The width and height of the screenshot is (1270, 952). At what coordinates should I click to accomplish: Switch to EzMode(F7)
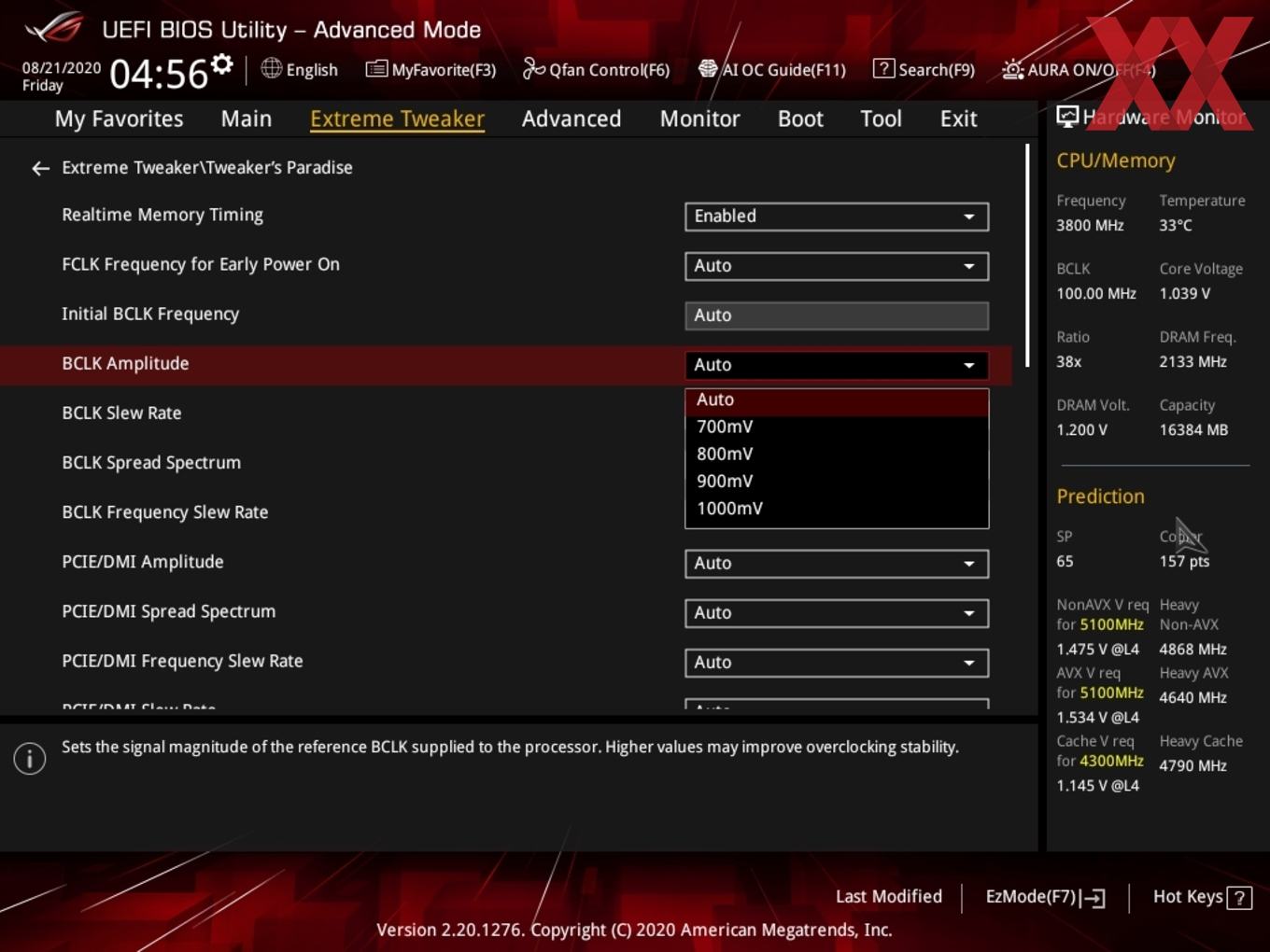pos(1045,897)
